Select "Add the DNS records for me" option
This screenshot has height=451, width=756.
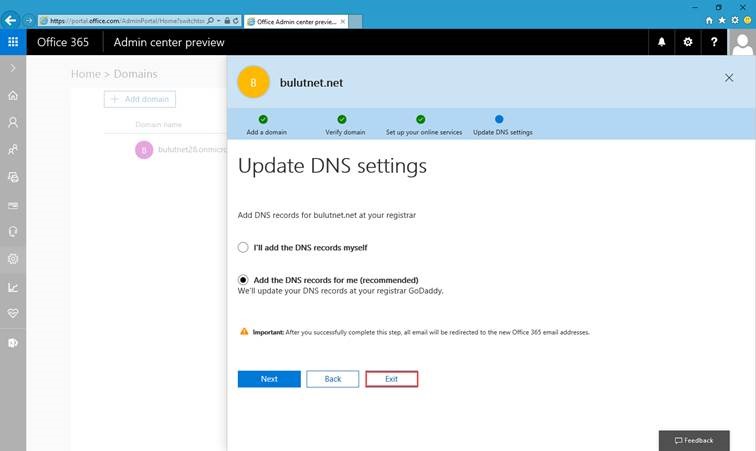click(x=243, y=280)
